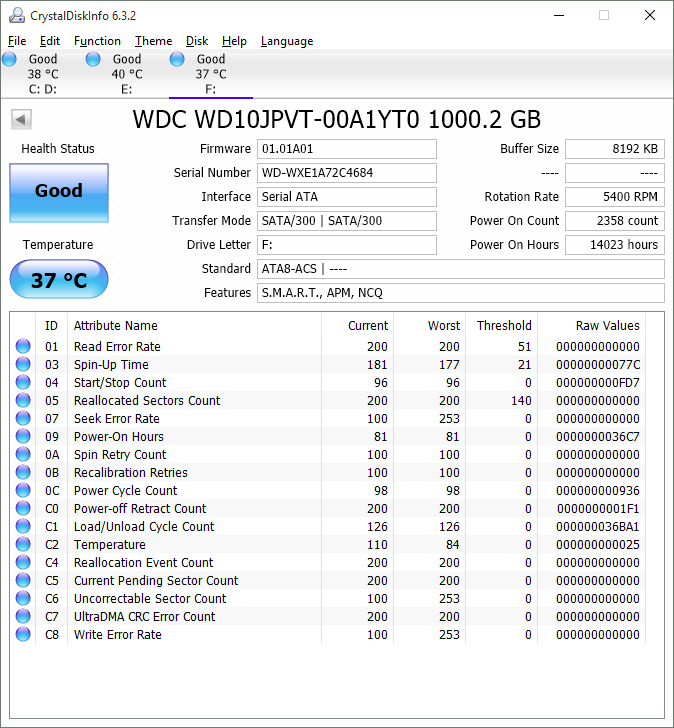Viewport: 674px width, 728px height.
Task: Click the Threshold column header
Action: (502, 325)
